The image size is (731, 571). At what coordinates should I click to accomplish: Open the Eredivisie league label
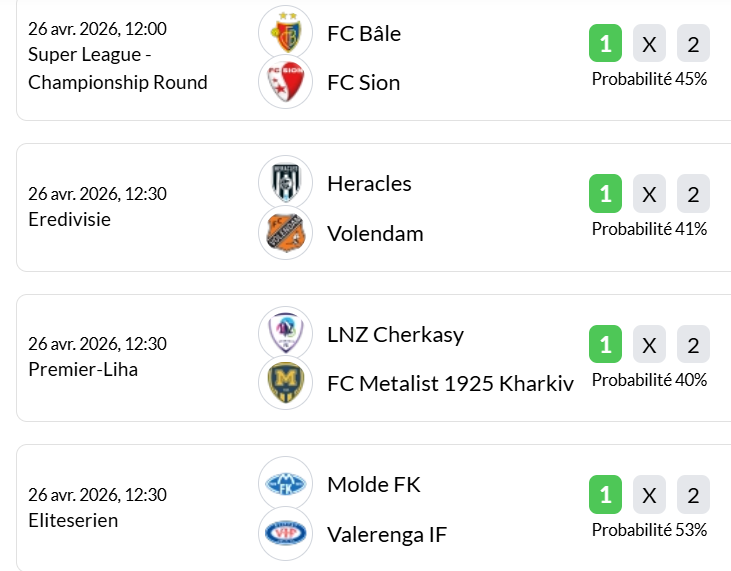point(69,219)
